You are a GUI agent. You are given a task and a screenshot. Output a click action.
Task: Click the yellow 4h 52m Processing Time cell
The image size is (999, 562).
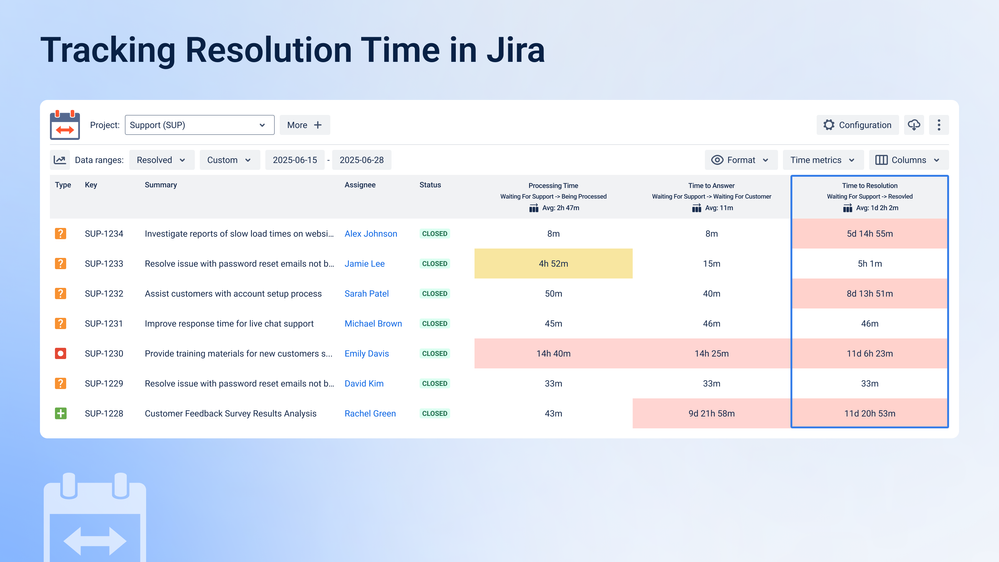coord(553,264)
